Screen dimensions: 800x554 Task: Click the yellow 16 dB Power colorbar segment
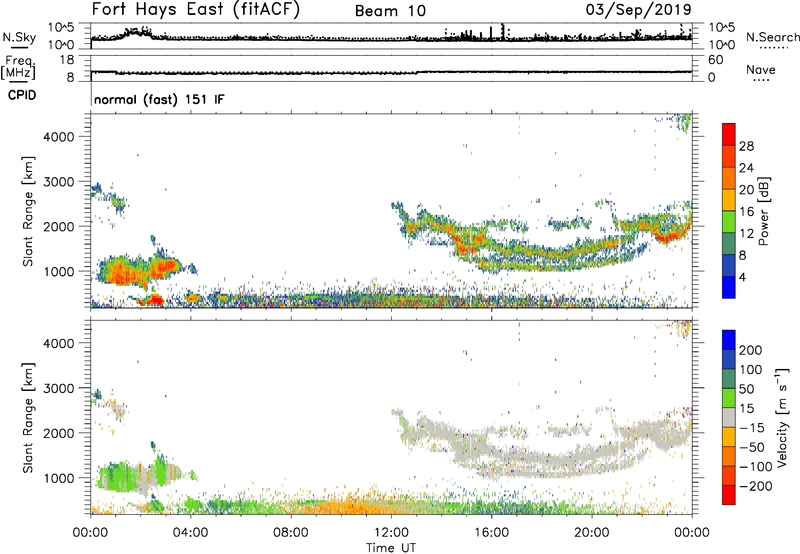729,199
